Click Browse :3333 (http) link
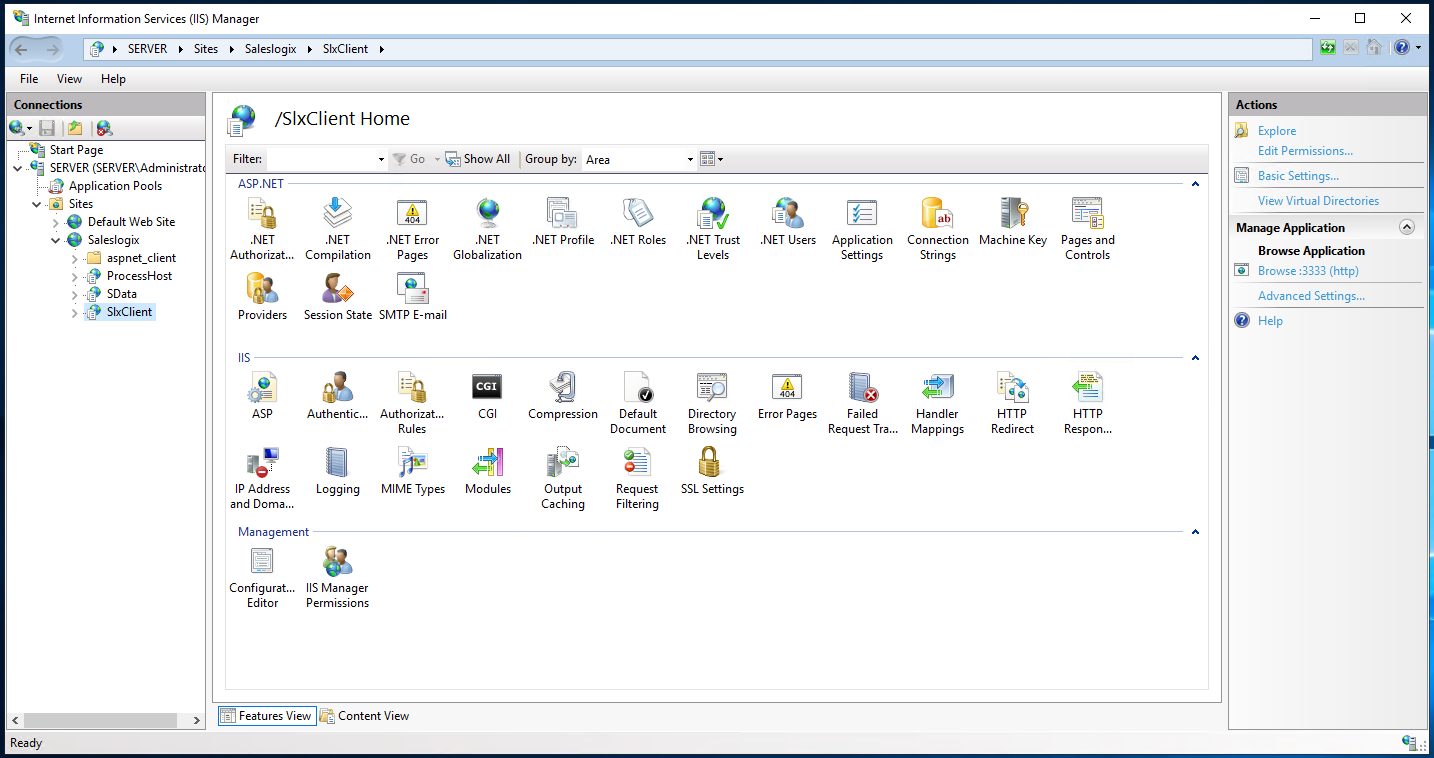 click(x=1308, y=271)
